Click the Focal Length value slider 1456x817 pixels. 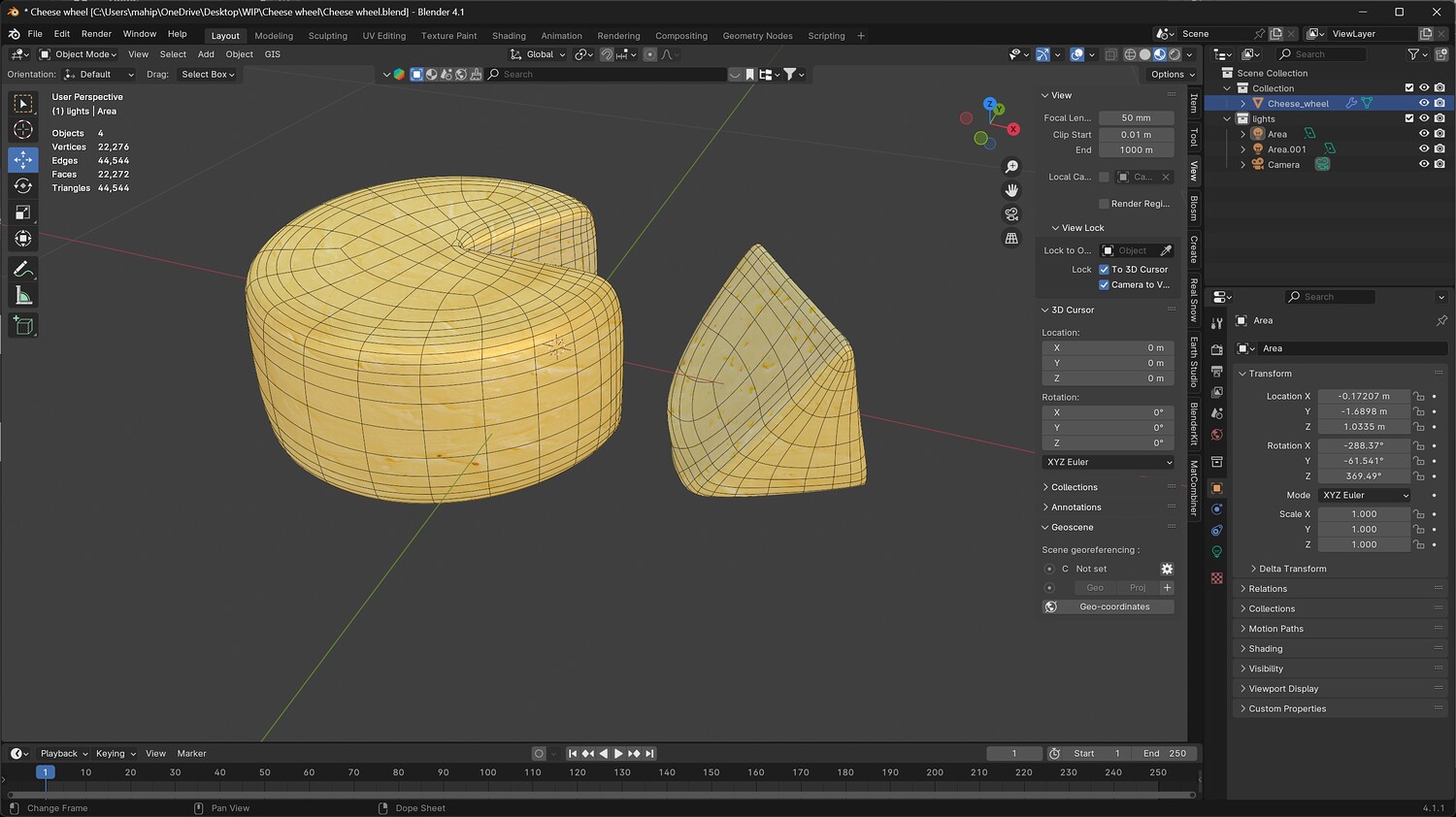click(1136, 118)
